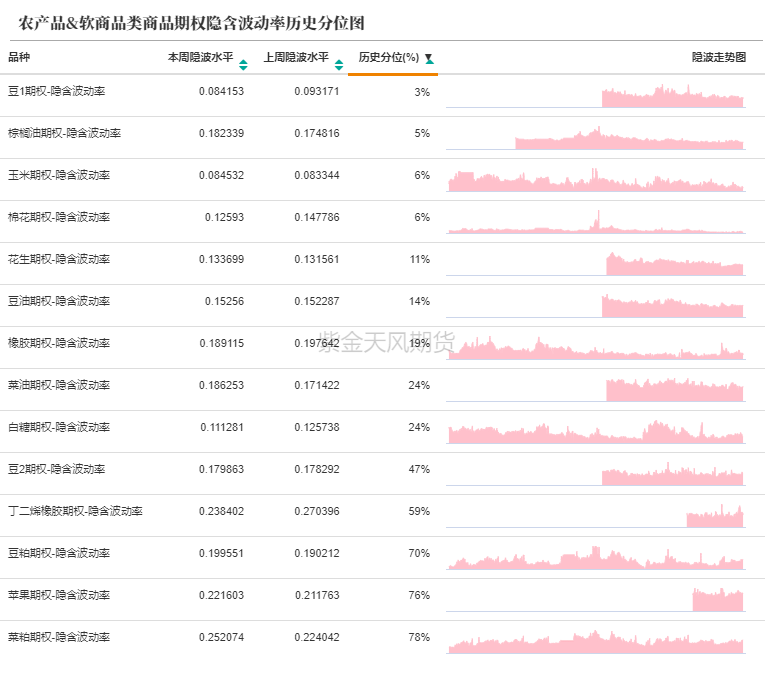Viewport: 773px width, 700px height.
Task: Click the 78% percentile for 菜粕期权
Action: 419,637
